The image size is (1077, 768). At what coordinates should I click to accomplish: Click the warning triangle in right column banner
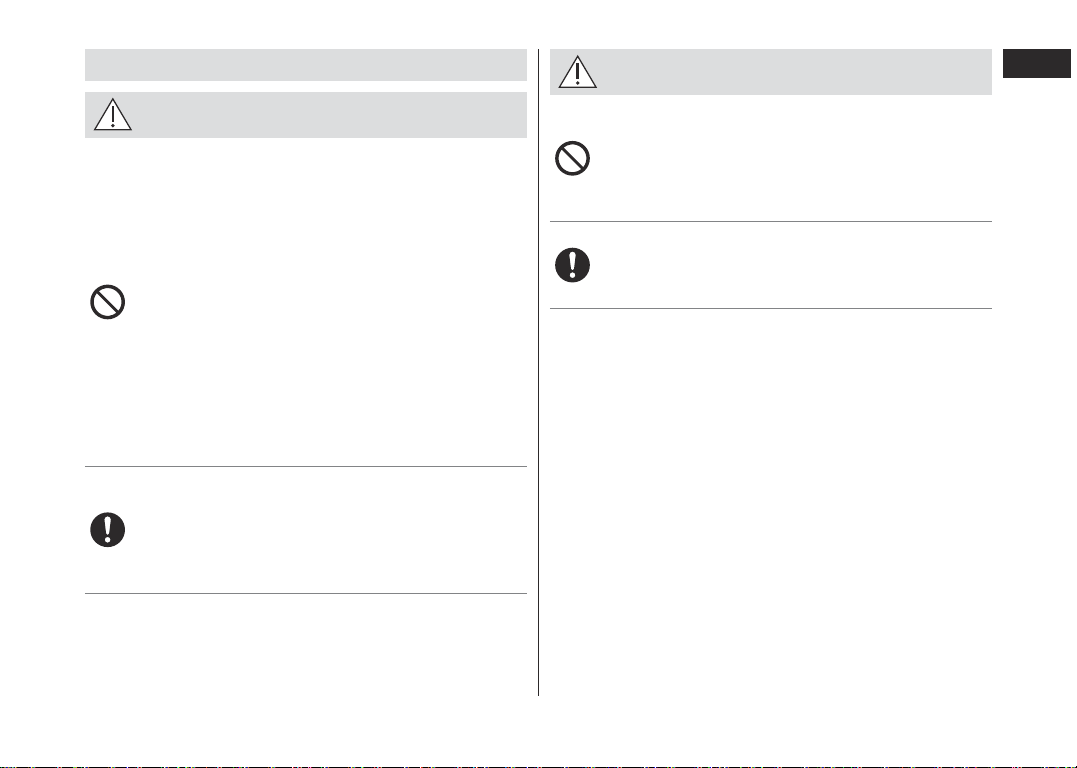[578, 71]
